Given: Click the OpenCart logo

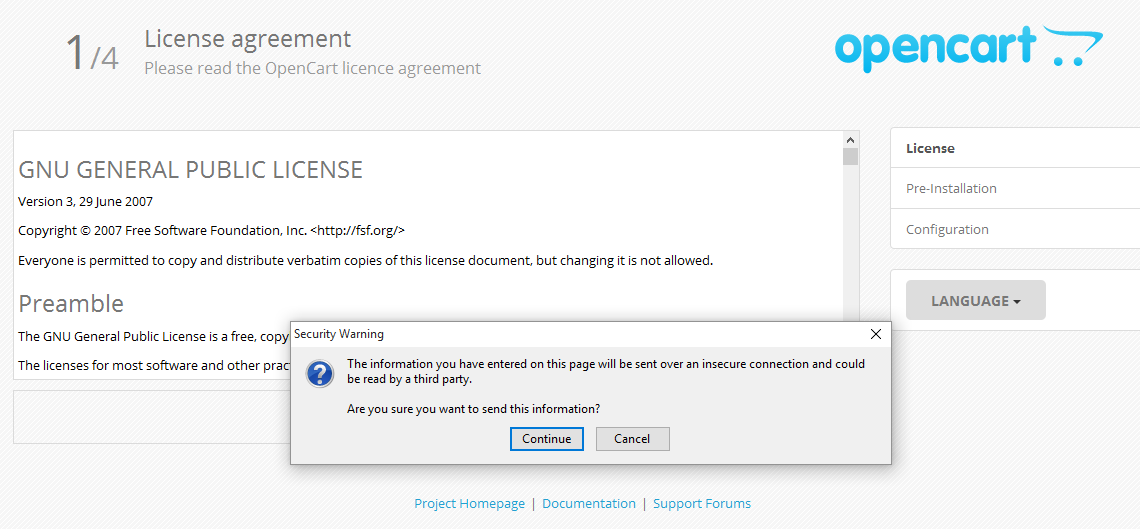Looking at the screenshot, I should pyautogui.click(x=968, y=48).
